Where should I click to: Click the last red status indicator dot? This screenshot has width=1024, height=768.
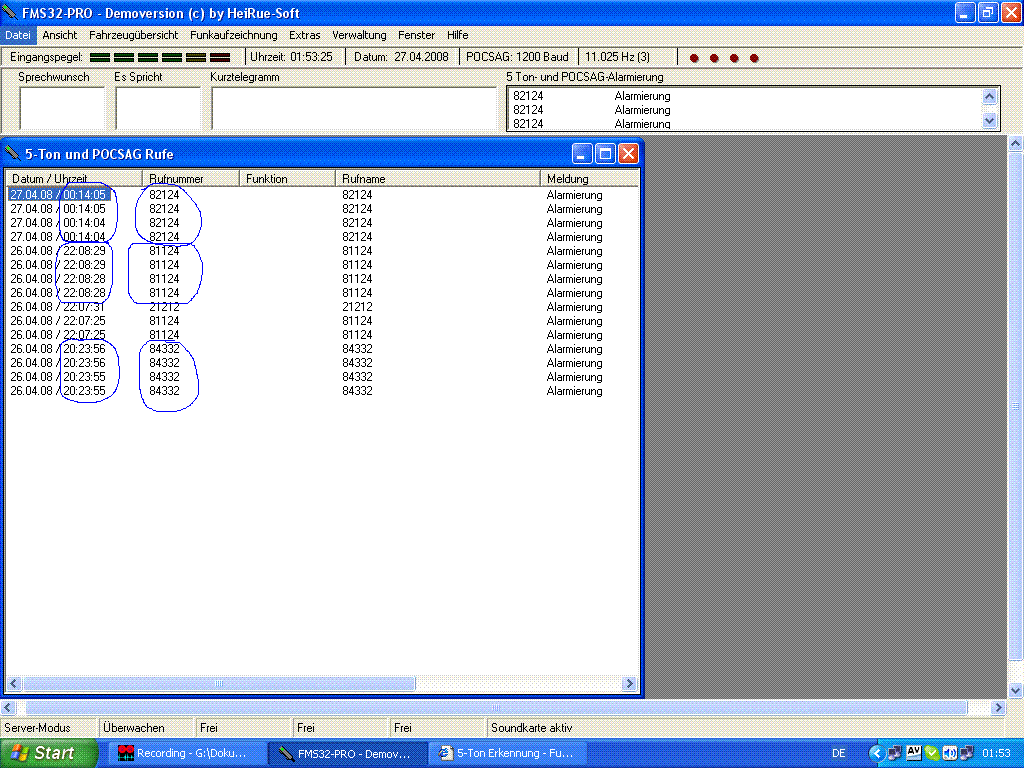(754, 58)
